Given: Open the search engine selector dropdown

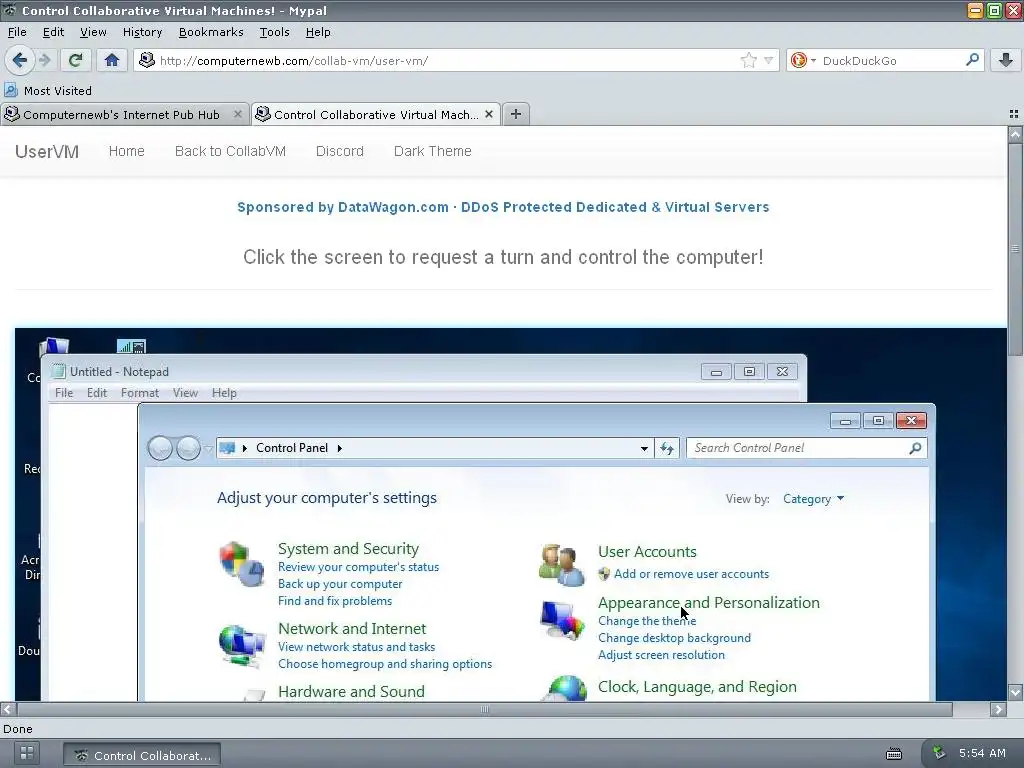Looking at the screenshot, I should [x=814, y=61].
